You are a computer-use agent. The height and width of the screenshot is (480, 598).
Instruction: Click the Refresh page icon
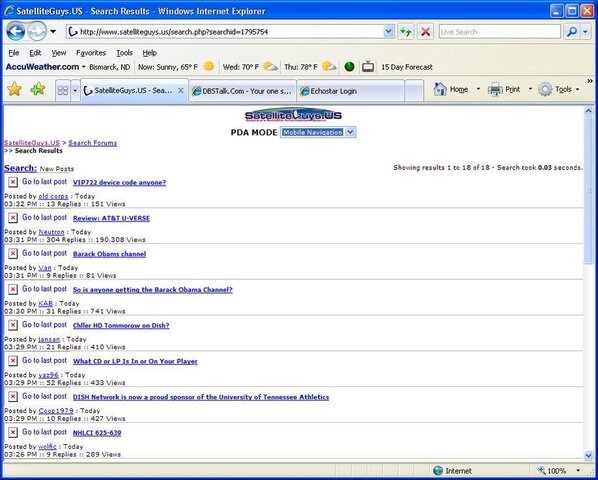coord(406,32)
